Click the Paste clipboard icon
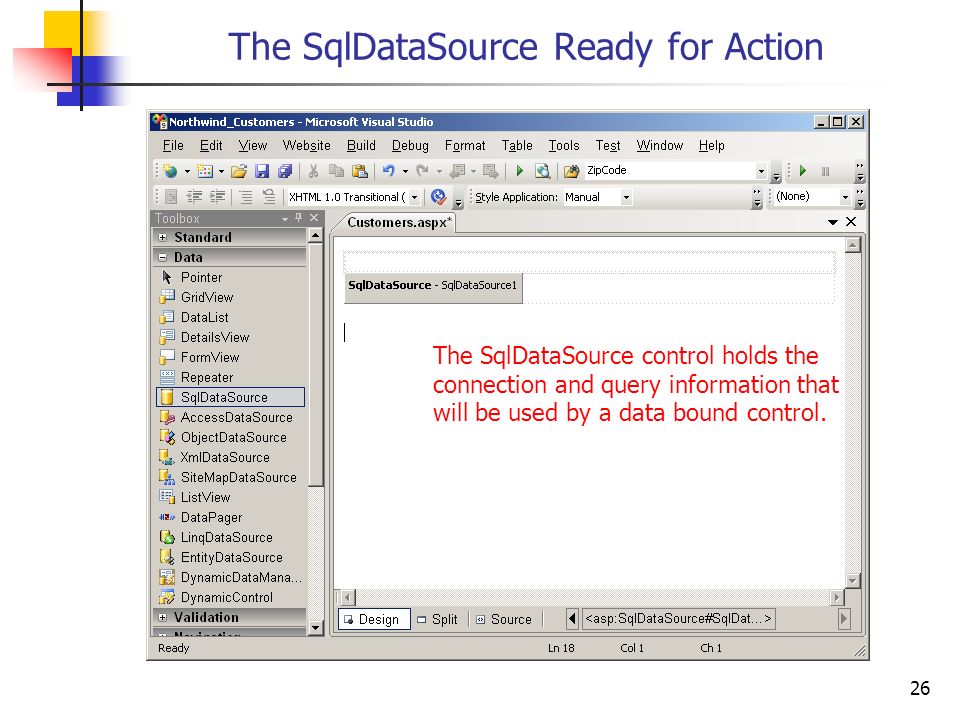 click(360, 171)
